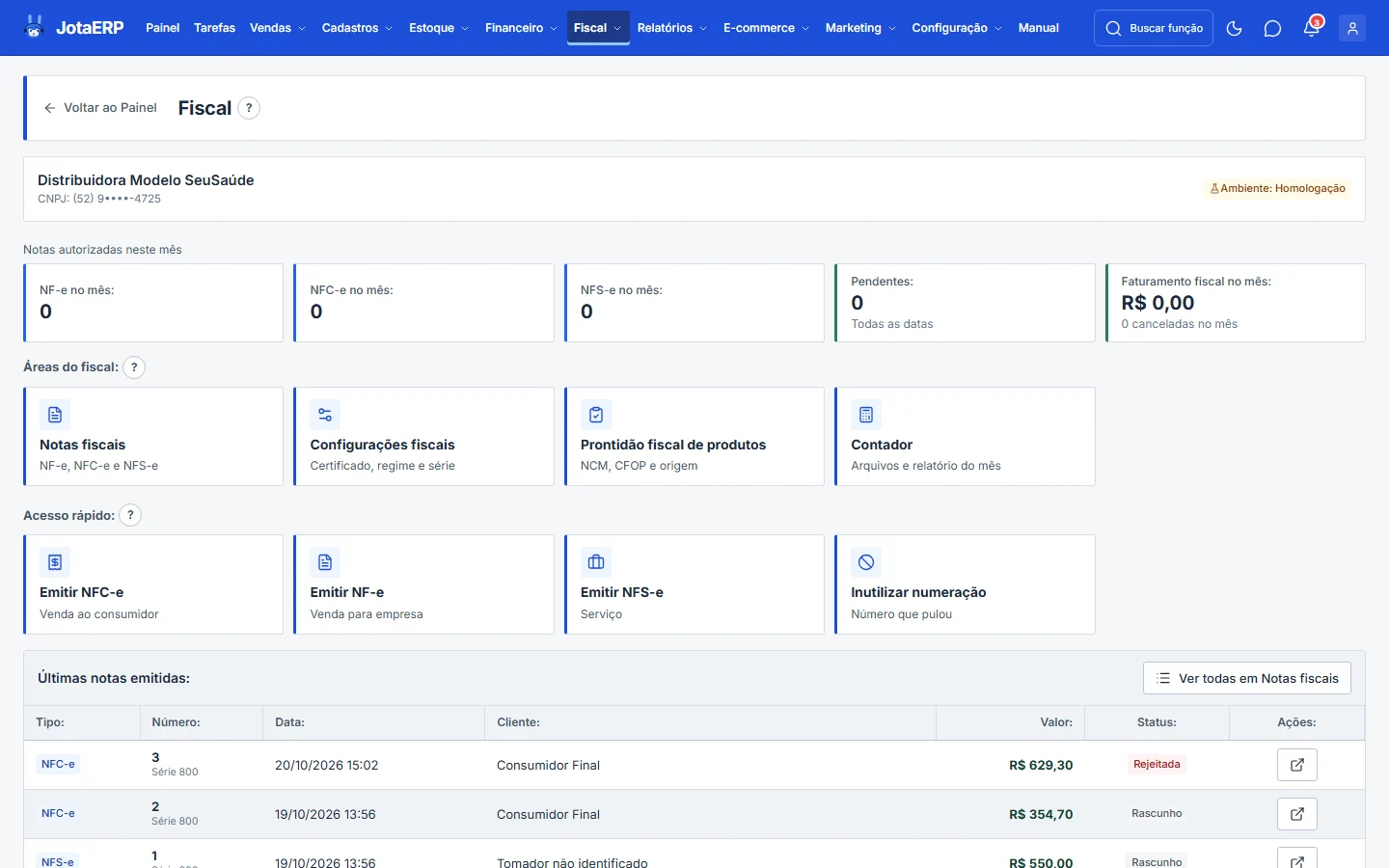The image size is (1389, 868).
Task: Expand the Financeiro dropdown menu
Action: [x=521, y=28]
